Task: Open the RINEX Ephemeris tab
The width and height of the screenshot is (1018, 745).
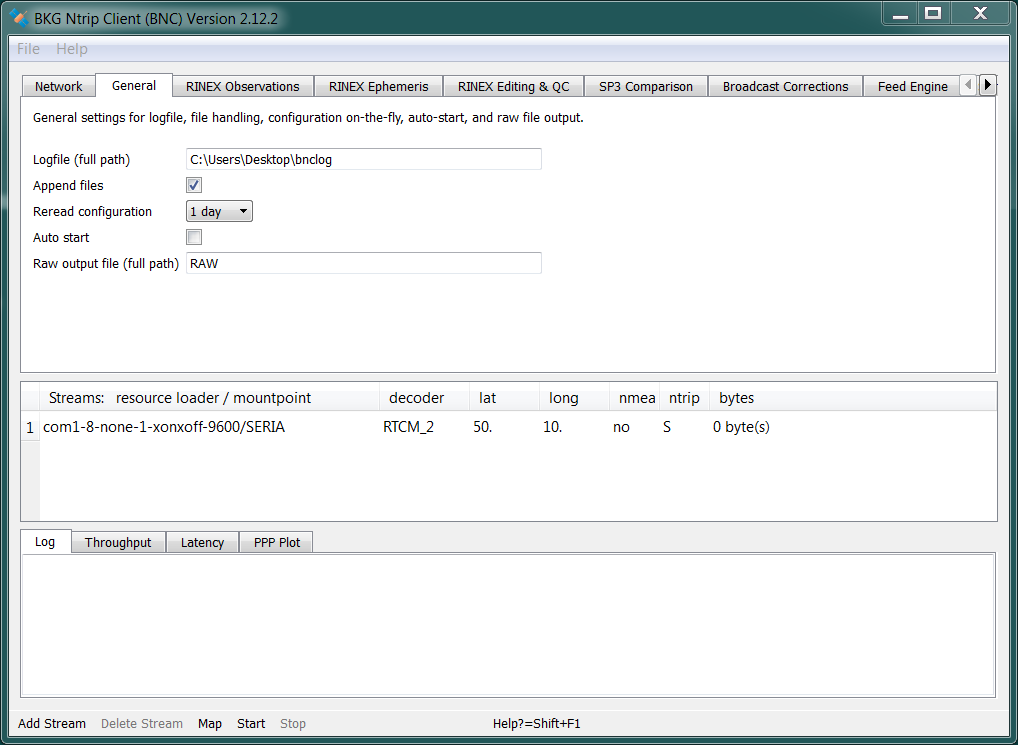Action: click(379, 86)
